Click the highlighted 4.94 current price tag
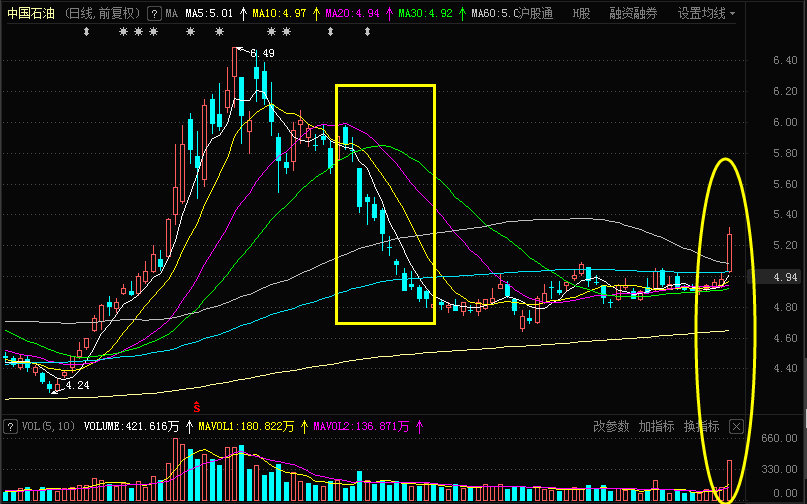The image size is (807, 504). [x=785, y=277]
